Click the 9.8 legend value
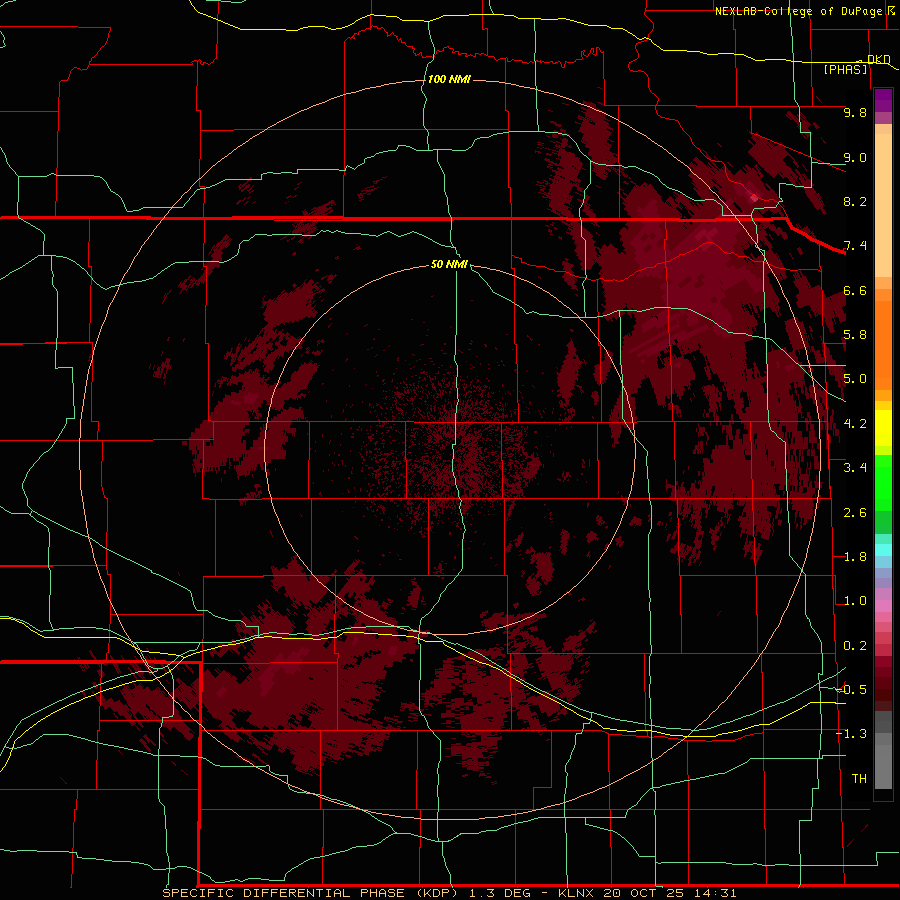 click(x=855, y=112)
